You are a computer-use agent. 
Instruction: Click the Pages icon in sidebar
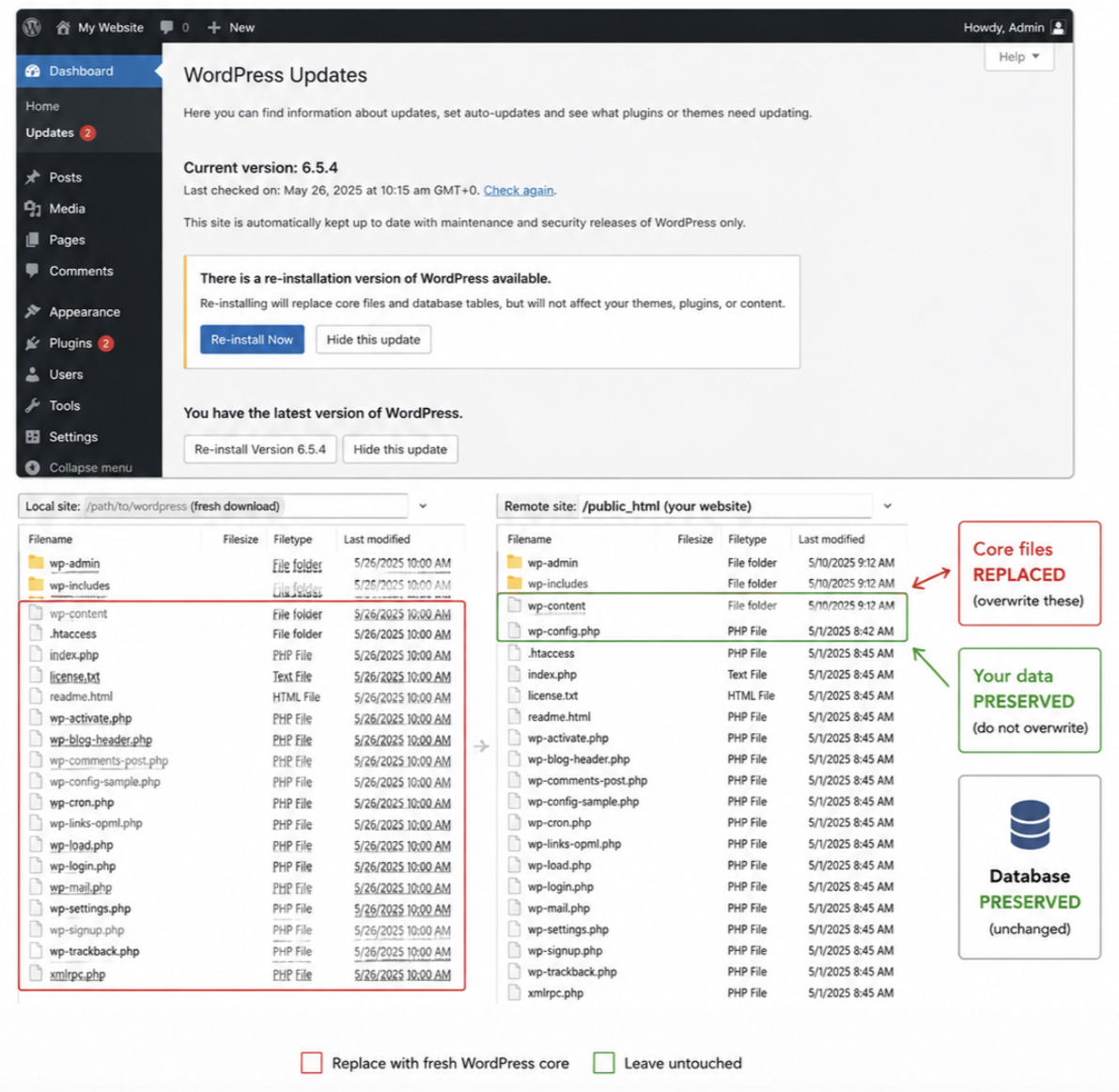[33, 240]
